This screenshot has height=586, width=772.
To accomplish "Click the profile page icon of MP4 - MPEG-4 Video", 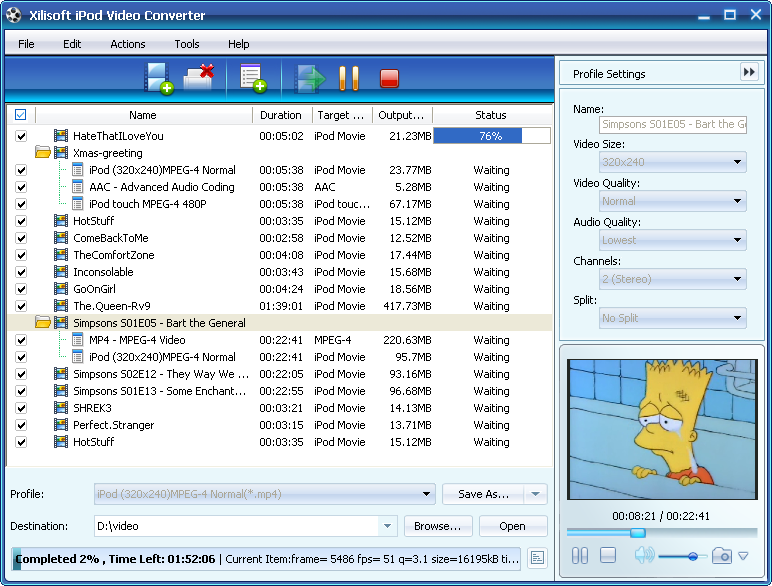I will coord(77,340).
